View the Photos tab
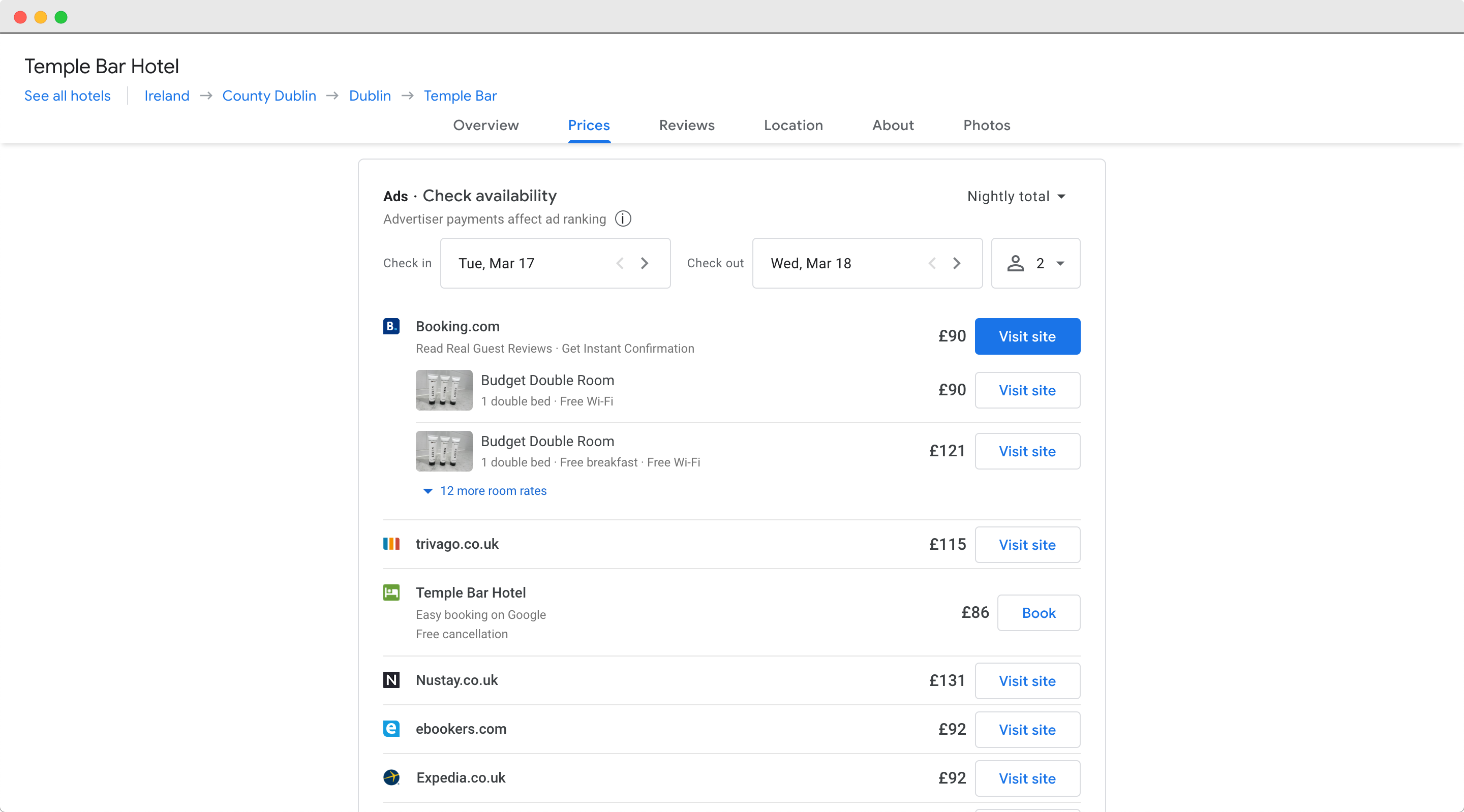The image size is (1464, 812). point(987,125)
